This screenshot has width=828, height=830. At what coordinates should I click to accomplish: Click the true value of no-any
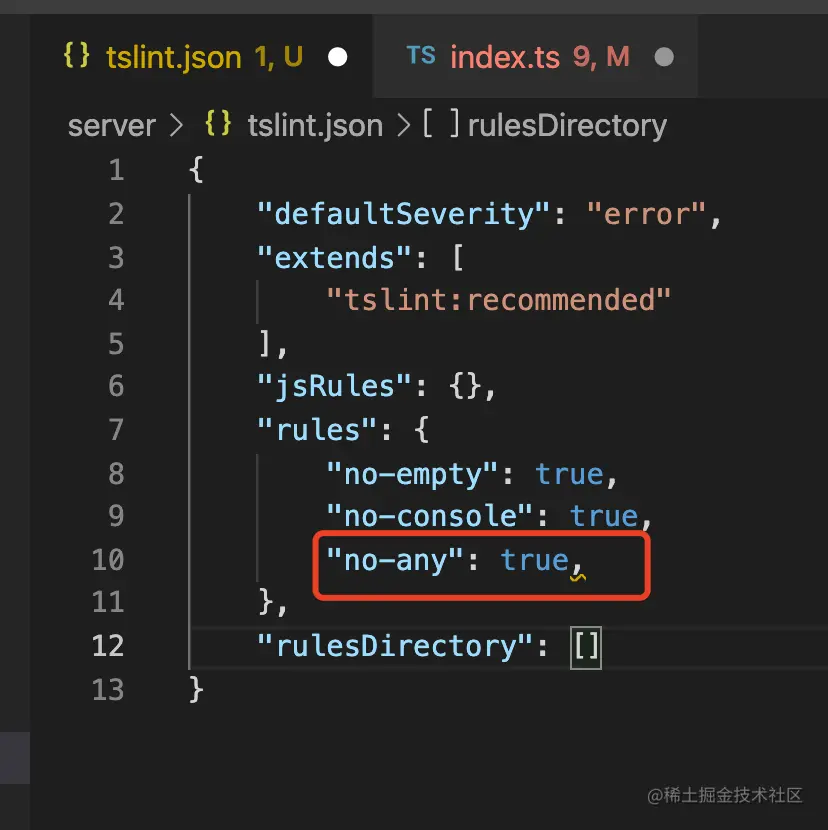click(535, 560)
